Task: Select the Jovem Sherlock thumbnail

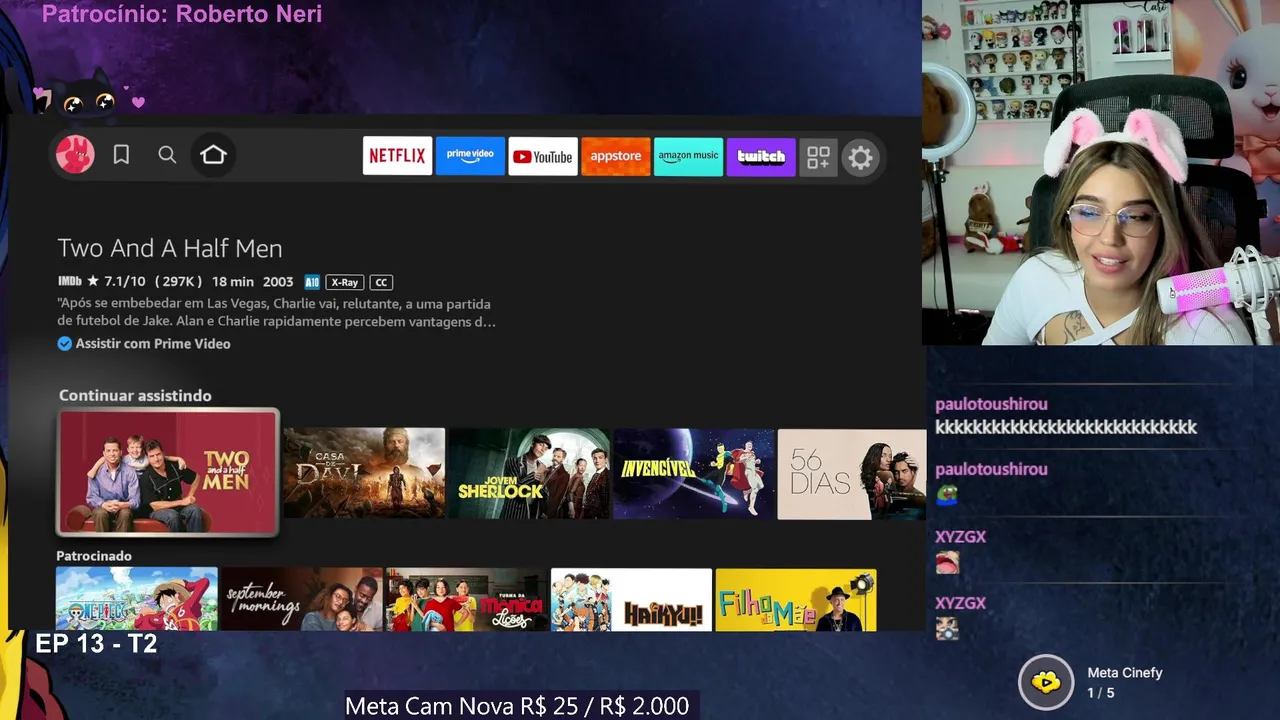Action: pyautogui.click(x=529, y=473)
